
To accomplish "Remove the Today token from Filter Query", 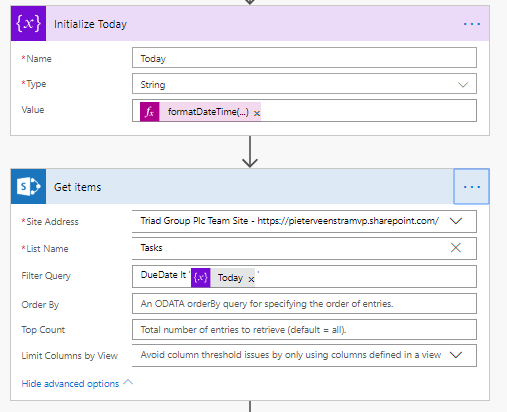I will pyautogui.click(x=251, y=280).
